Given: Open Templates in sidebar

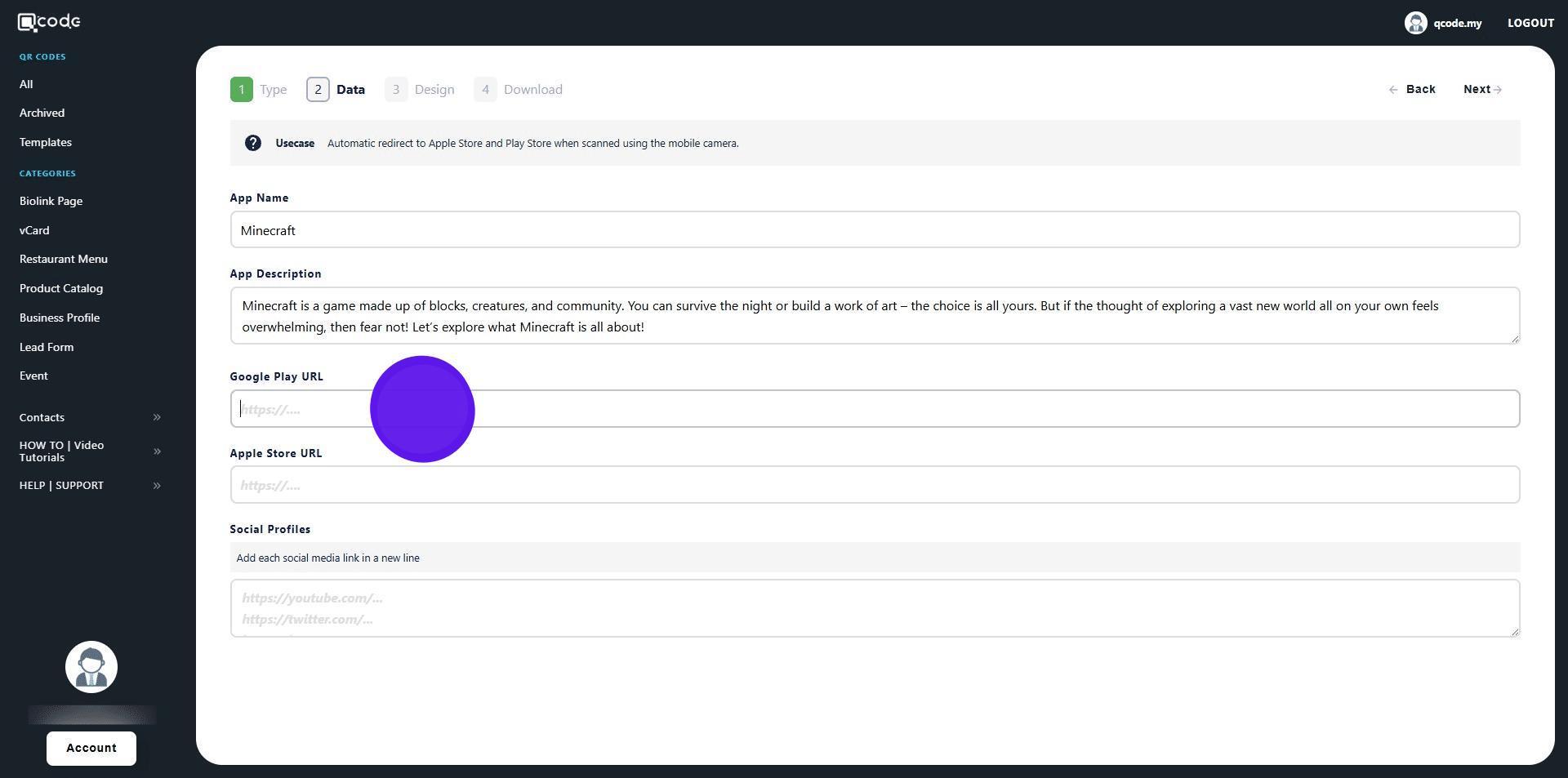Looking at the screenshot, I should coord(46,142).
